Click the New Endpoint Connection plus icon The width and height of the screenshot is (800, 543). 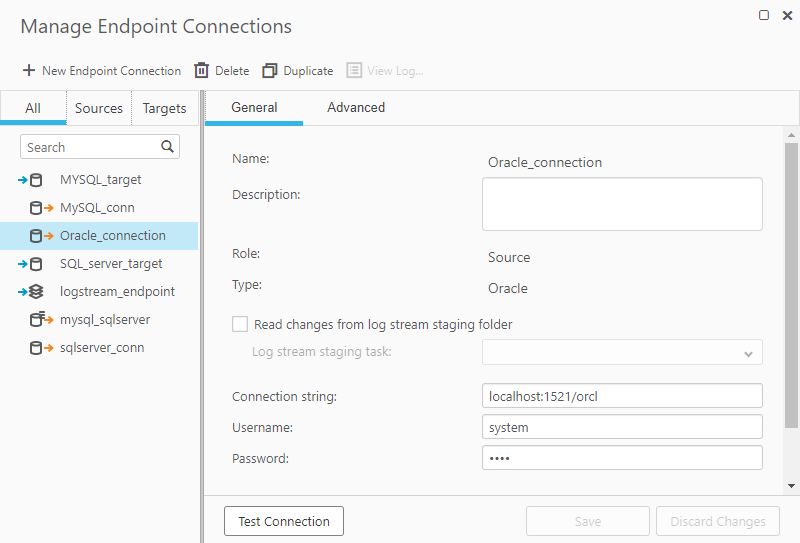point(29,71)
